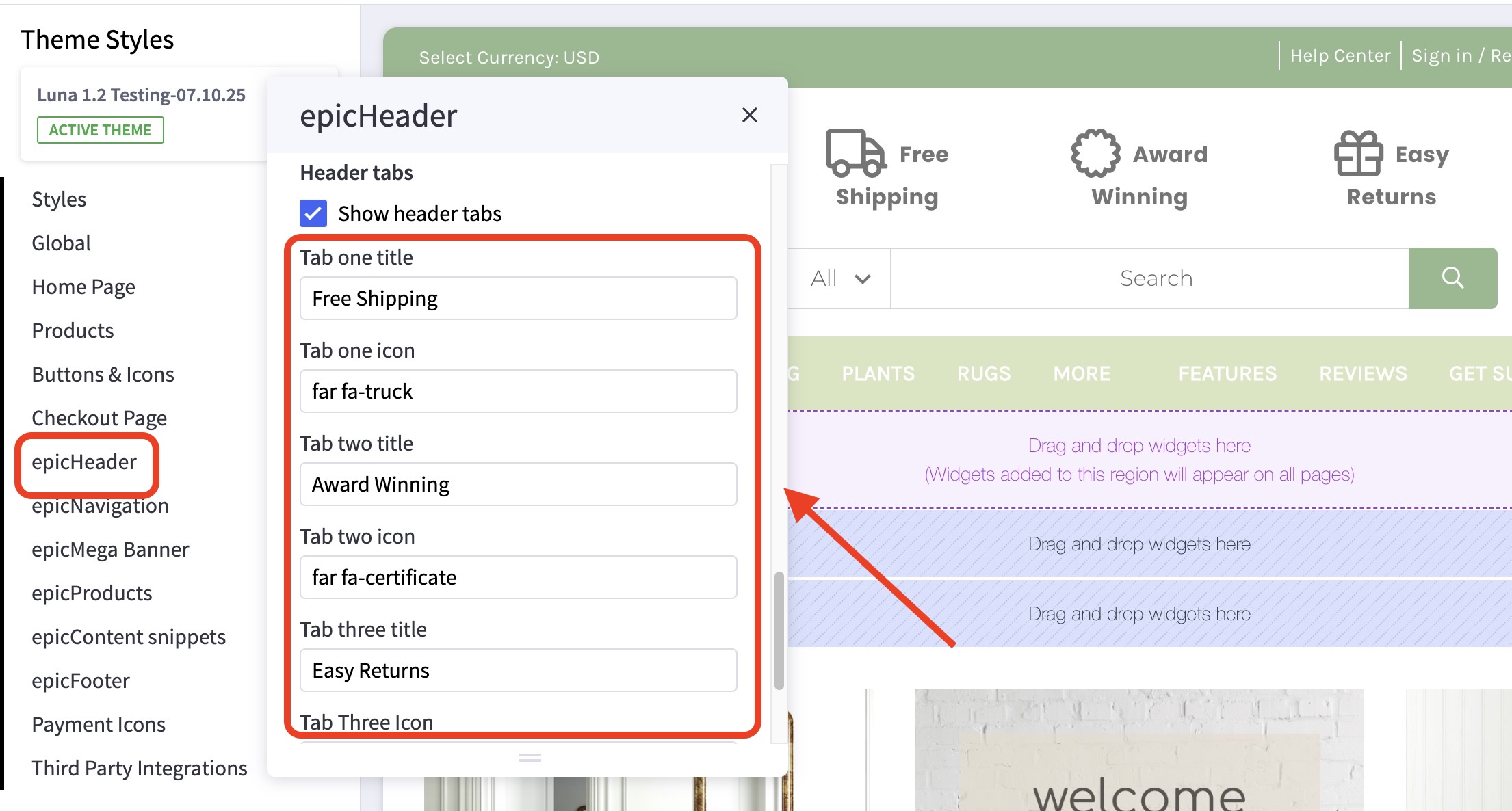The height and width of the screenshot is (811, 1512).
Task: Click inside the Search bar
Action: coord(1154,278)
